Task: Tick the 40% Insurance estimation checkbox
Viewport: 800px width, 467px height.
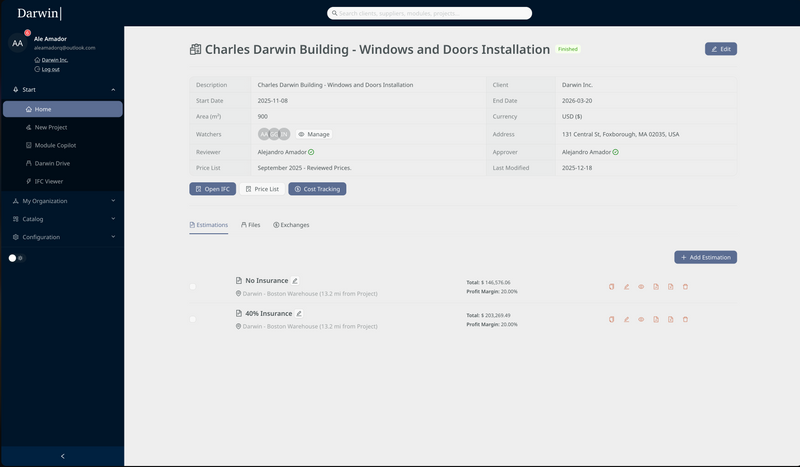Action: pyautogui.click(x=193, y=319)
